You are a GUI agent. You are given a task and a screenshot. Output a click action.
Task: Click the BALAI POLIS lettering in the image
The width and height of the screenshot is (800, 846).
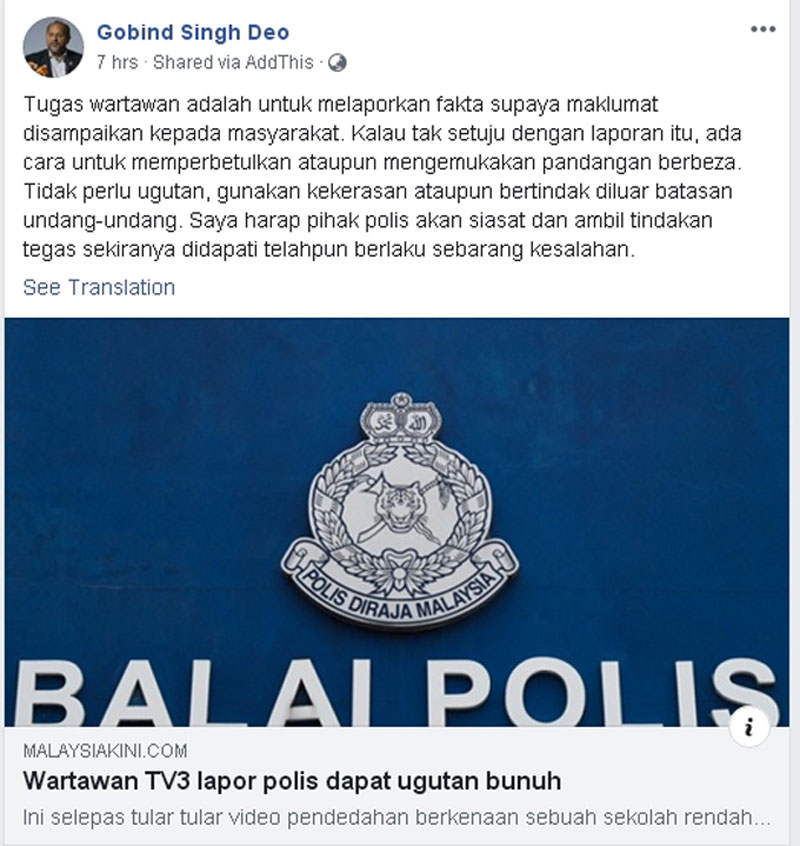click(396, 692)
